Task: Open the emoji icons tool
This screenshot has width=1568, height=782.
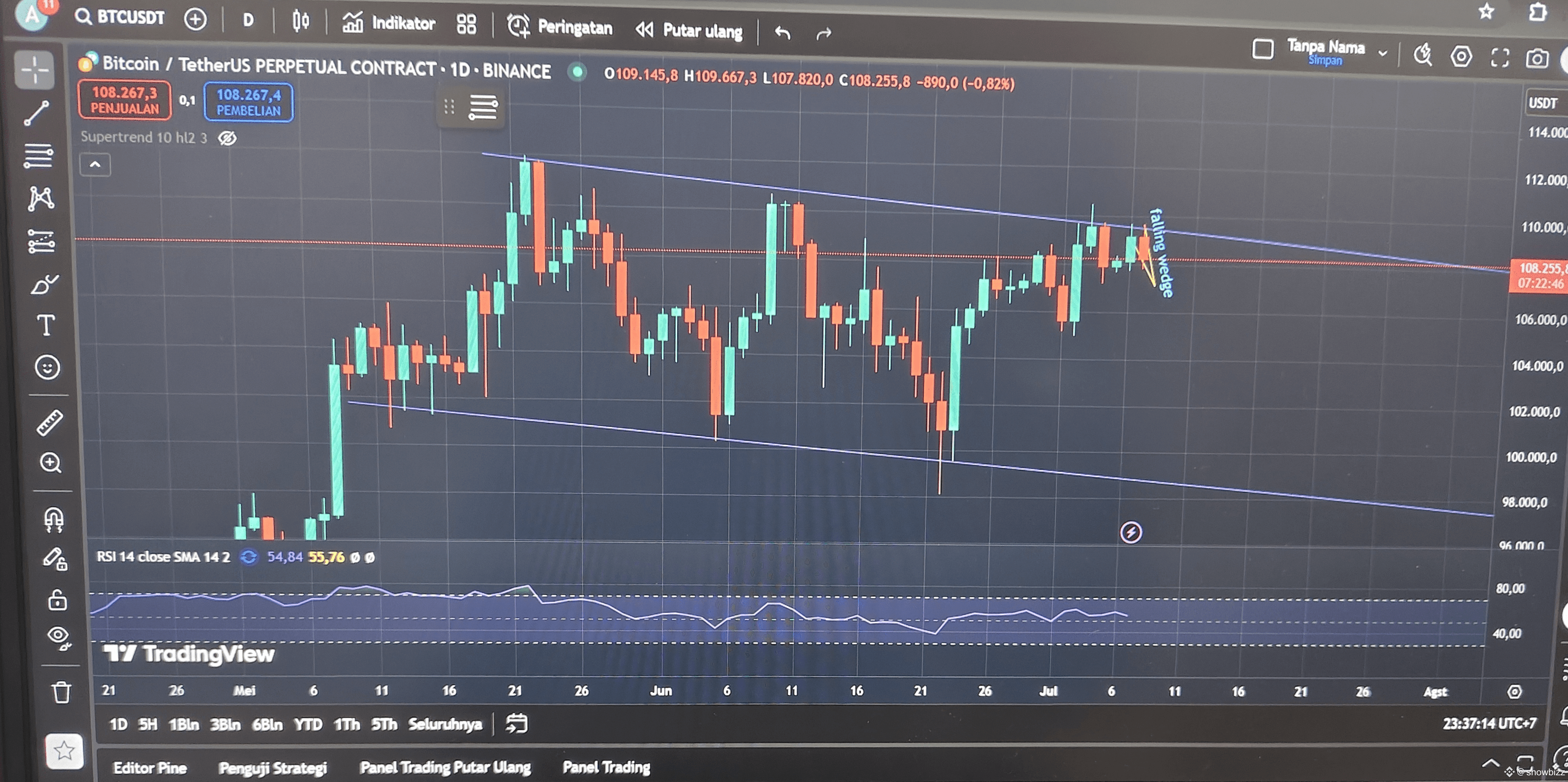Action: tap(48, 367)
